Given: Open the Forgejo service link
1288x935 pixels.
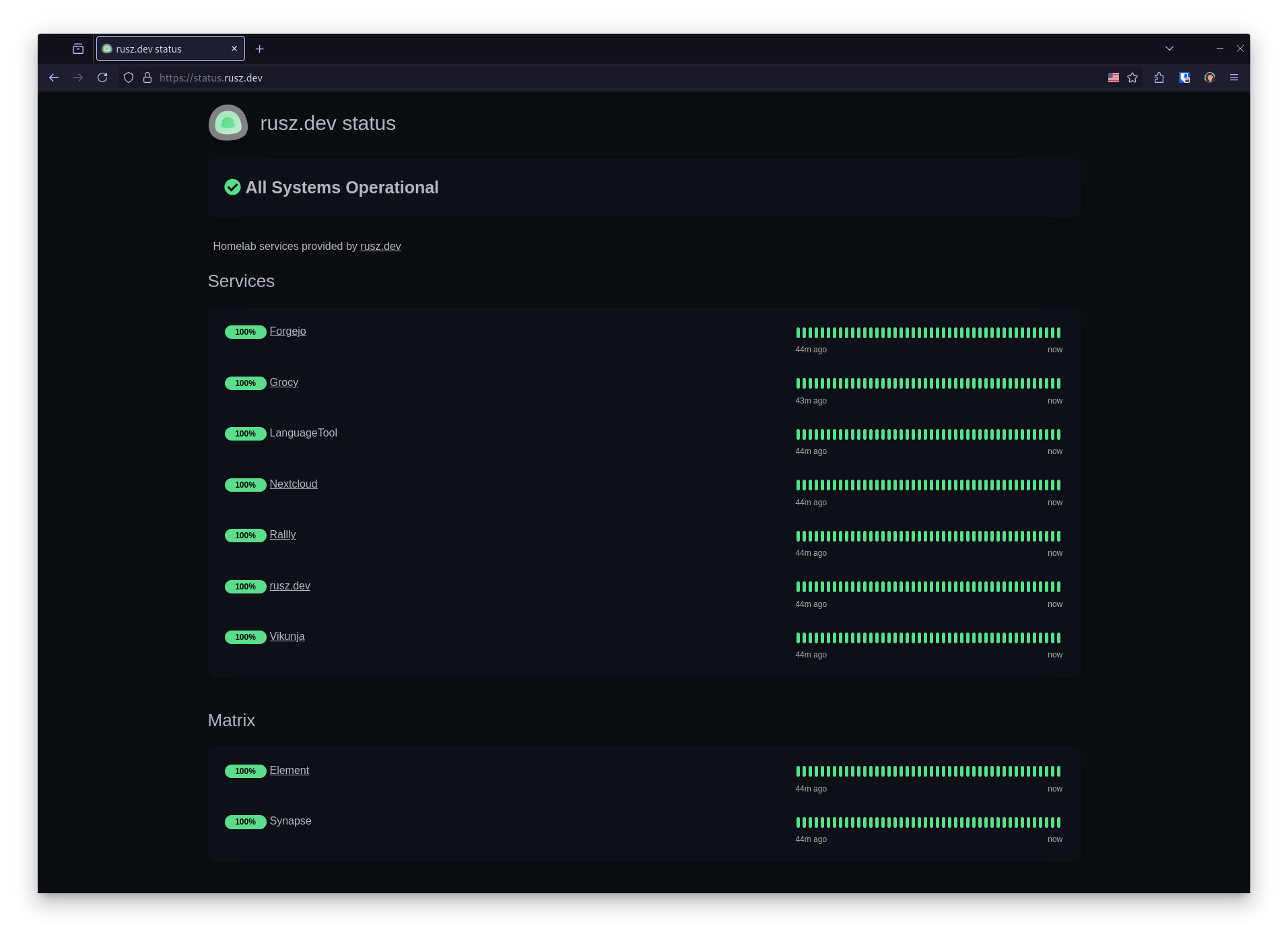Looking at the screenshot, I should coord(287,331).
